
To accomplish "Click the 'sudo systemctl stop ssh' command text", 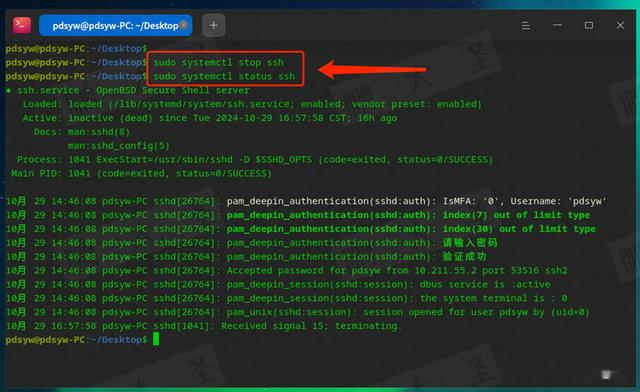I will 218,62.
